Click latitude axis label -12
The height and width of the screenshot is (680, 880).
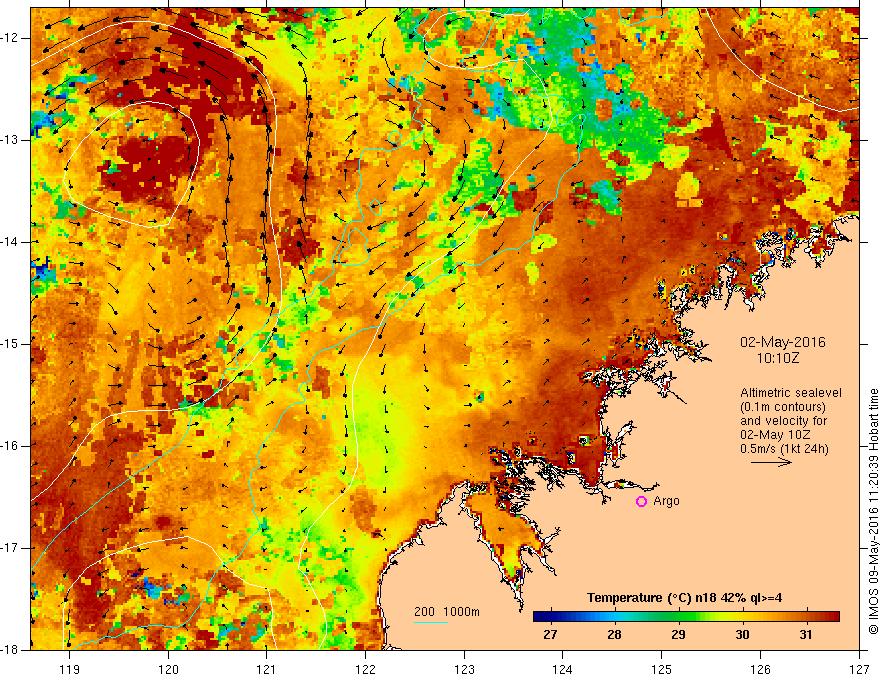pyautogui.click(x=11, y=38)
